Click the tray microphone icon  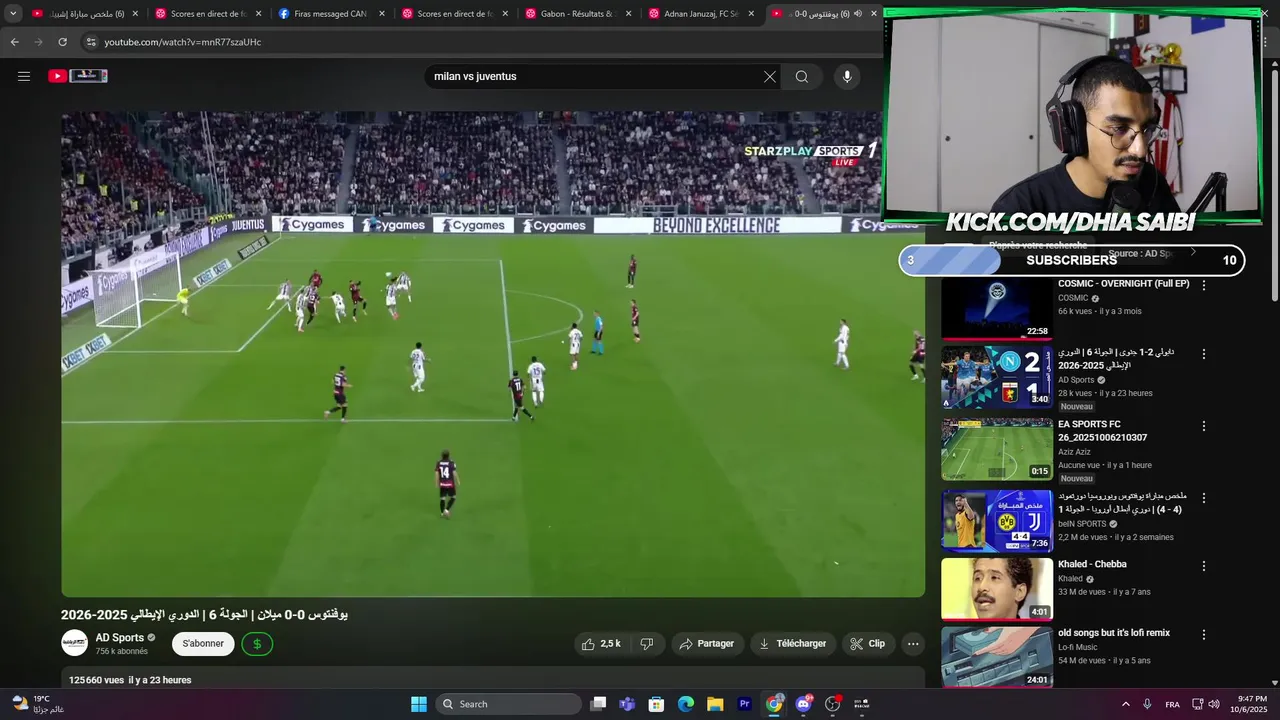(1147, 704)
